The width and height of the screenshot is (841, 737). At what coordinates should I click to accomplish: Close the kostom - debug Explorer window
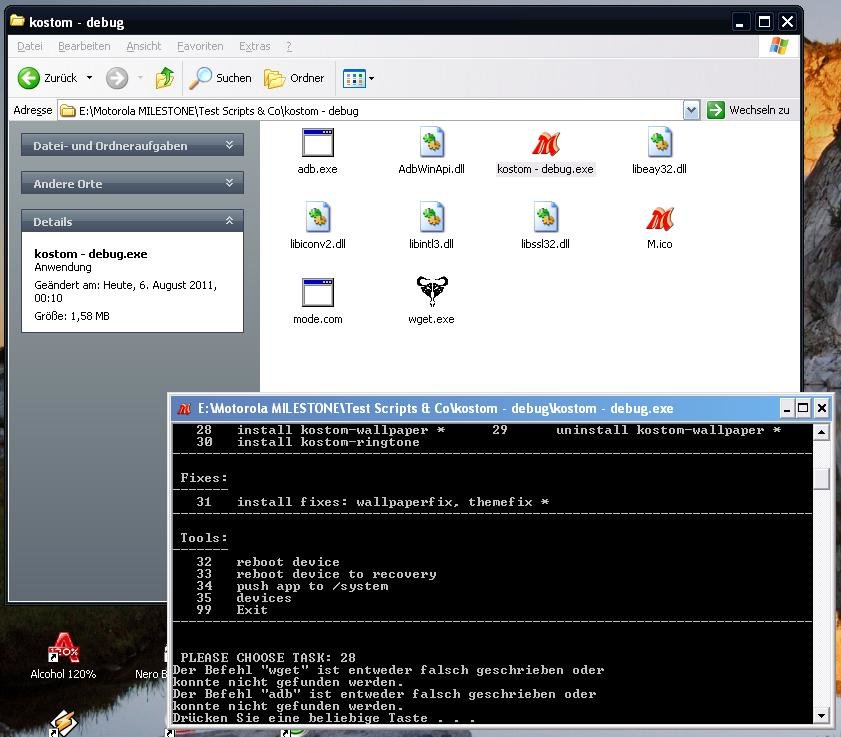click(x=787, y=22)
